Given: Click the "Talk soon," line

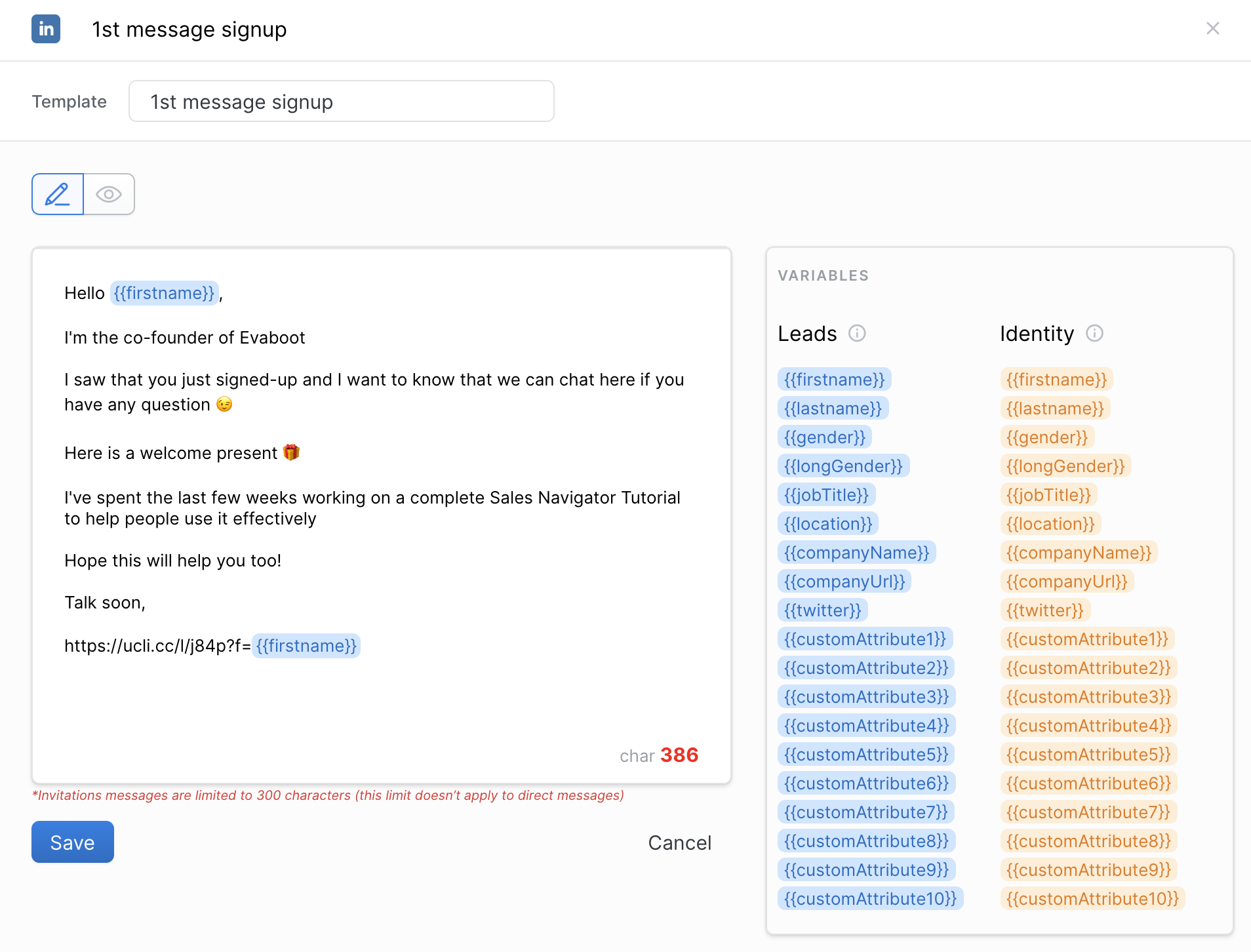Looking at the screenshot, I should 105,603.
